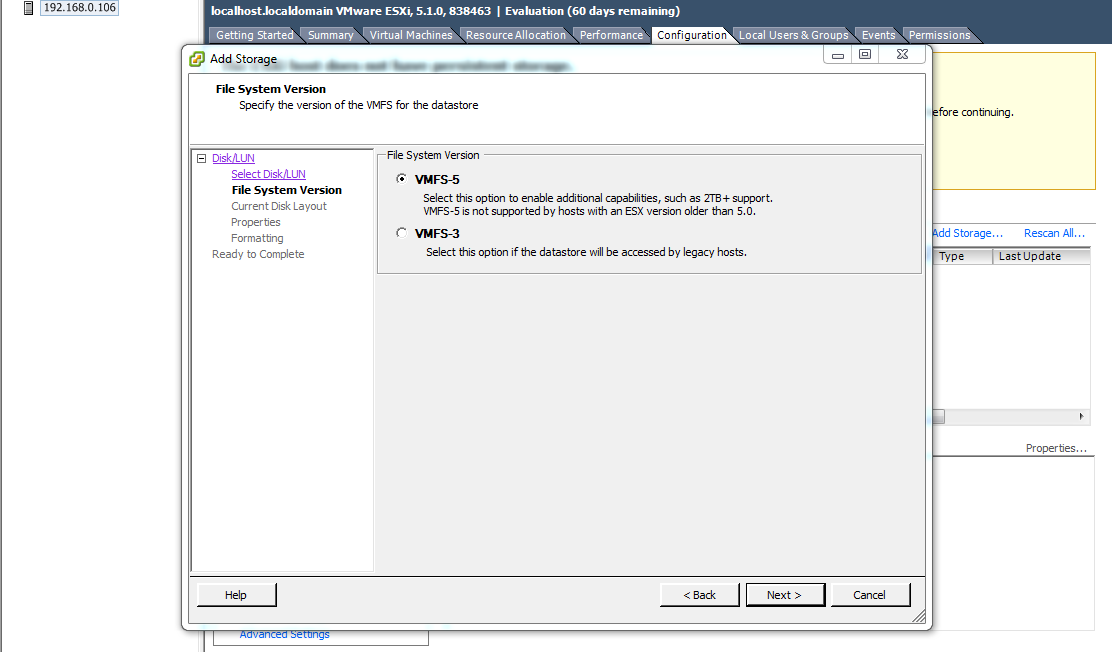Click the Add Storage wizard title icon
Image resolution: width=1112 pixels, height=652 pixels.
(x=197, y=59)
